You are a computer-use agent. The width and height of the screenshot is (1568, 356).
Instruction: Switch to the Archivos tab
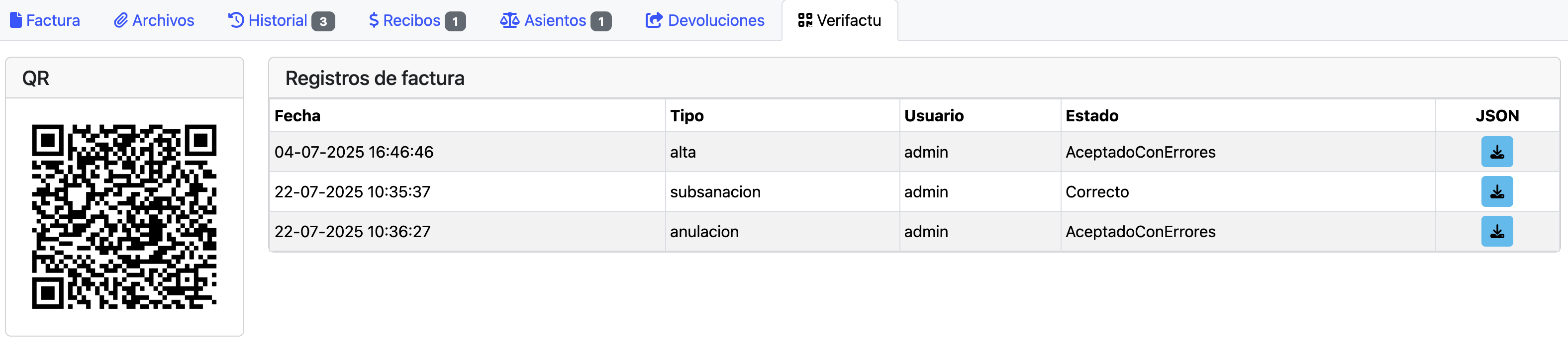click(163, 21)
